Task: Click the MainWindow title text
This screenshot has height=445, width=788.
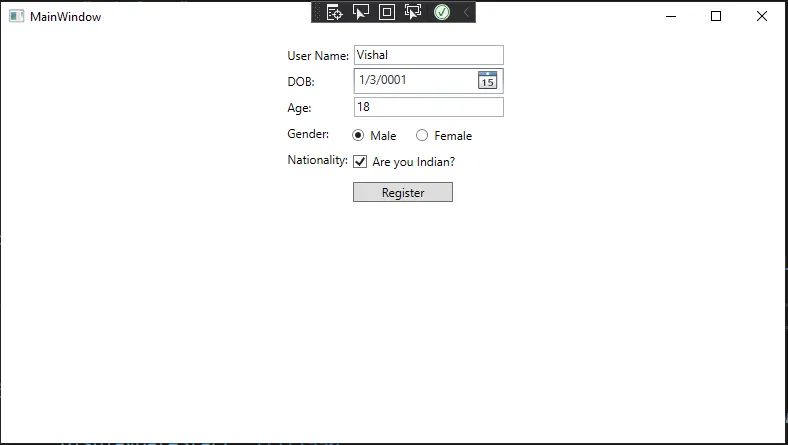Action: (65, 17)
